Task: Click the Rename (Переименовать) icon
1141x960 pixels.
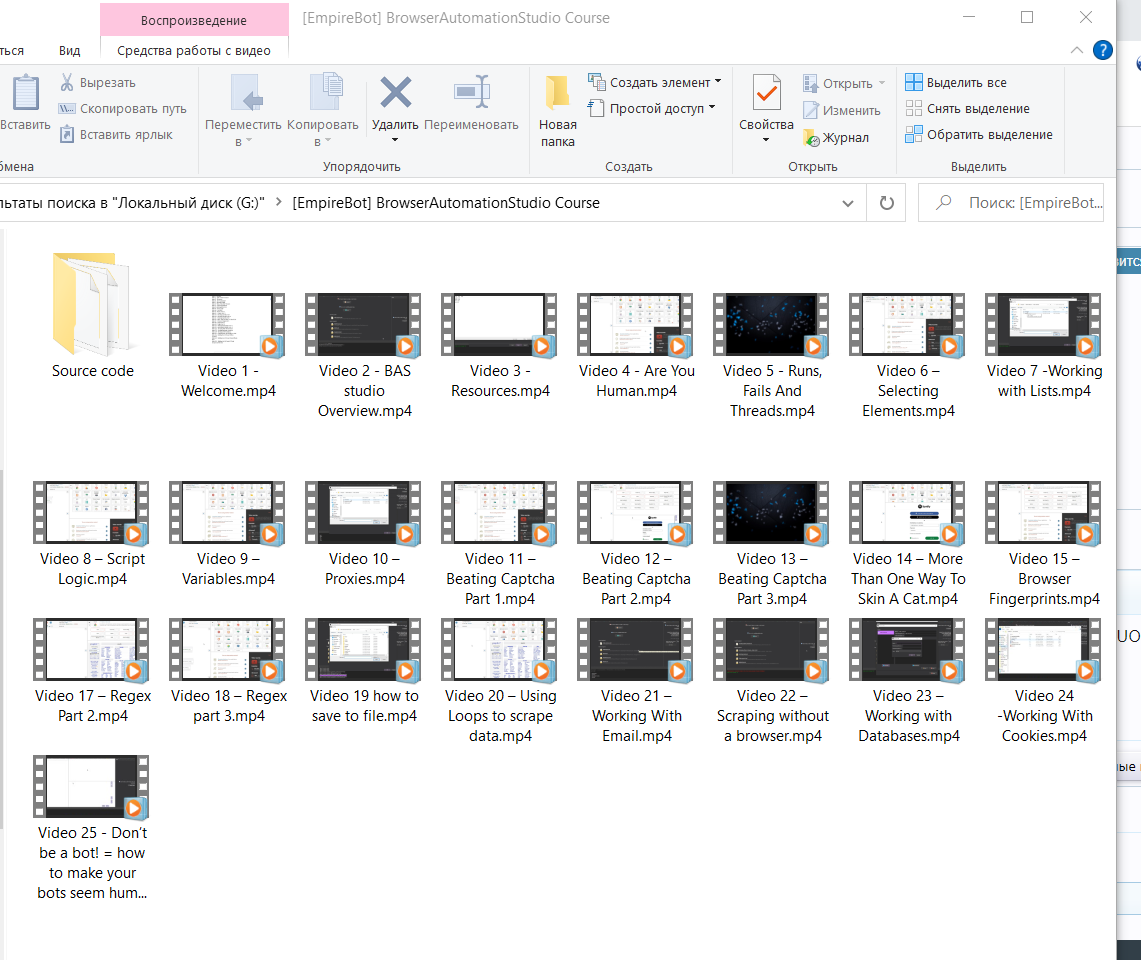Action: (x=471, y=94)
